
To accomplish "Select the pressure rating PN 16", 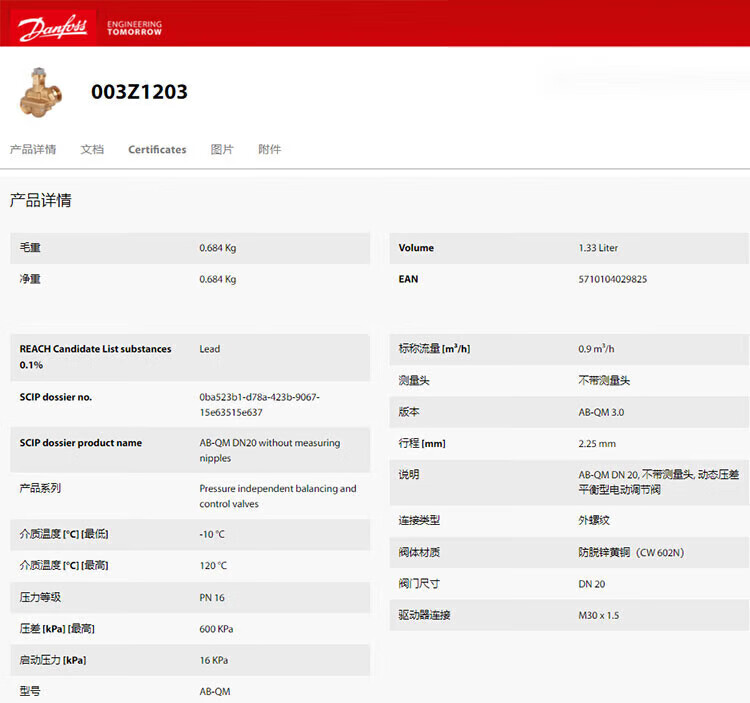I will click(212, 597).
